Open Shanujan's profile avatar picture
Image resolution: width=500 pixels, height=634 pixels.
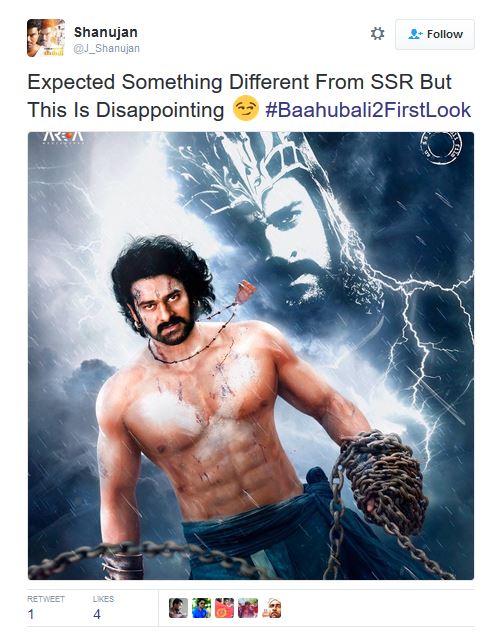46,38
